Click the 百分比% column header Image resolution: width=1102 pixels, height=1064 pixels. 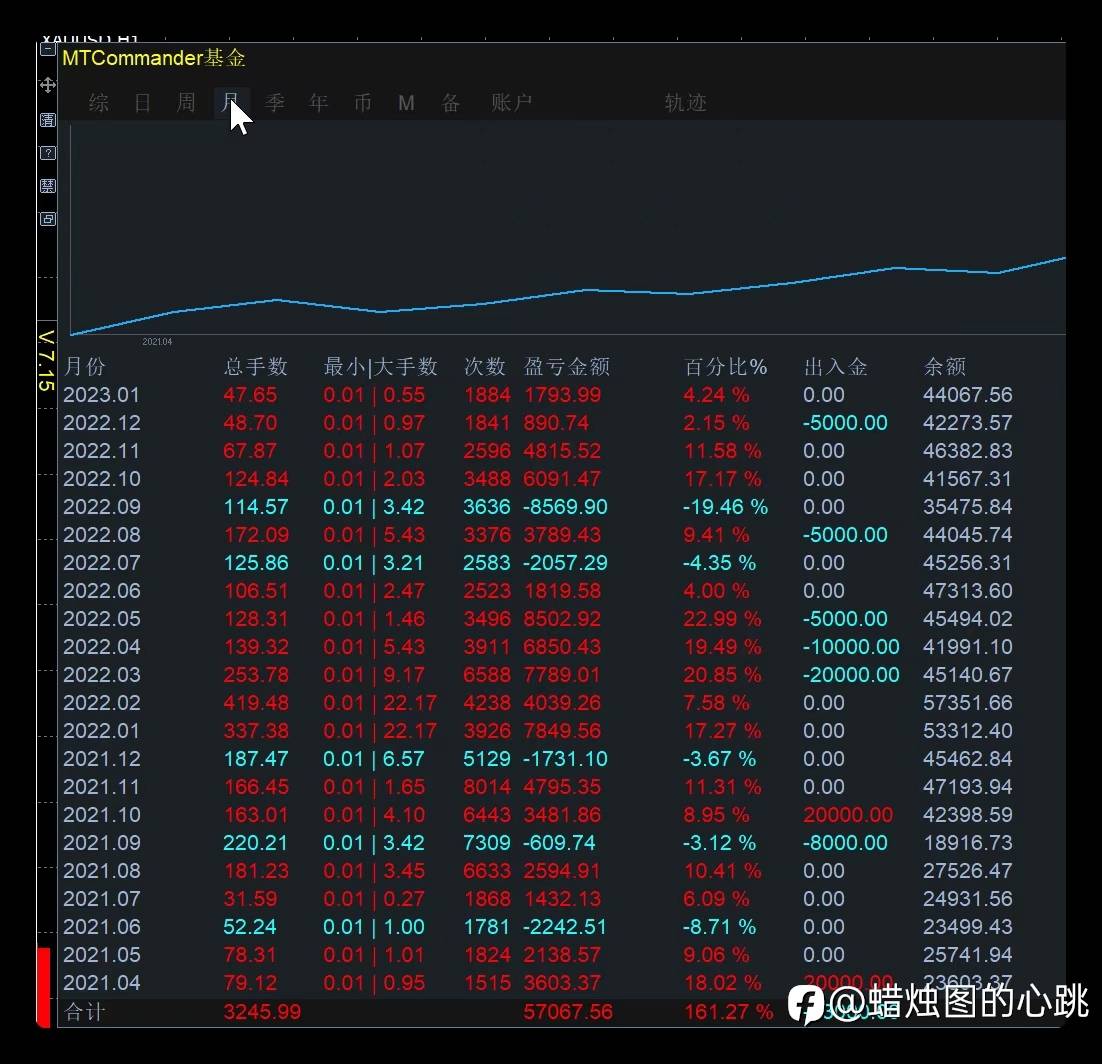(725, 366)
